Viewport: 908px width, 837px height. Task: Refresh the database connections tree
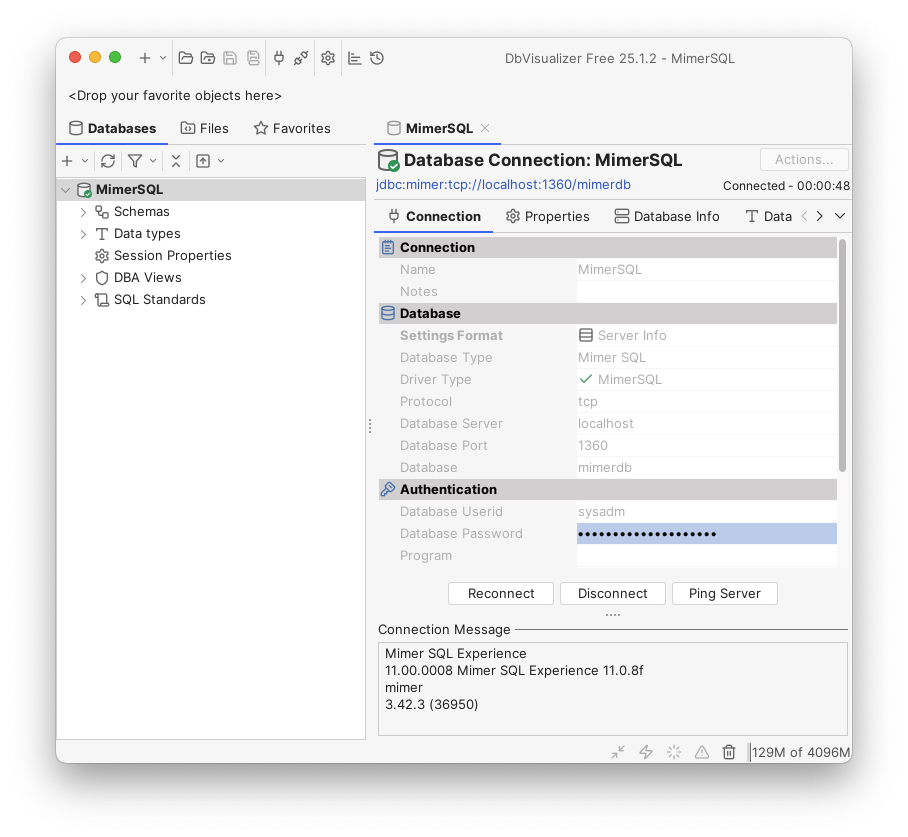108,160
